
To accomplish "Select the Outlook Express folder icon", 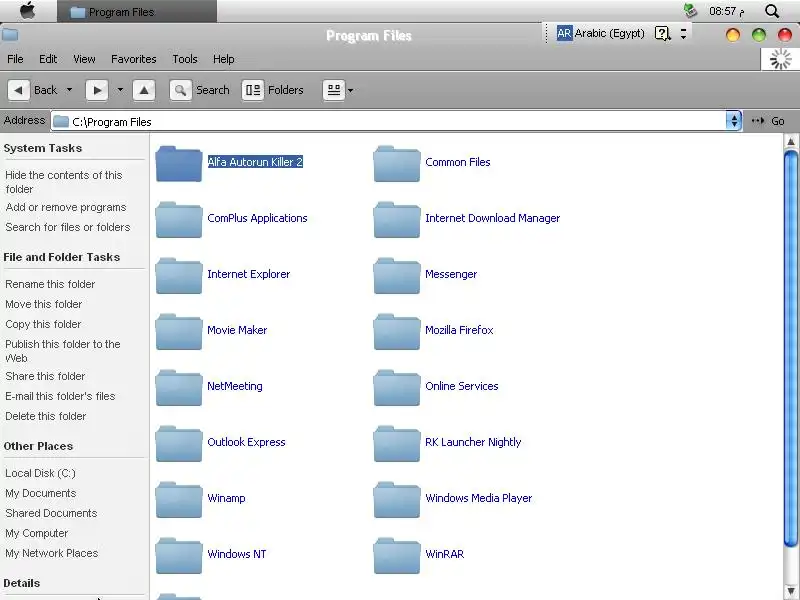I will point(179,444).
